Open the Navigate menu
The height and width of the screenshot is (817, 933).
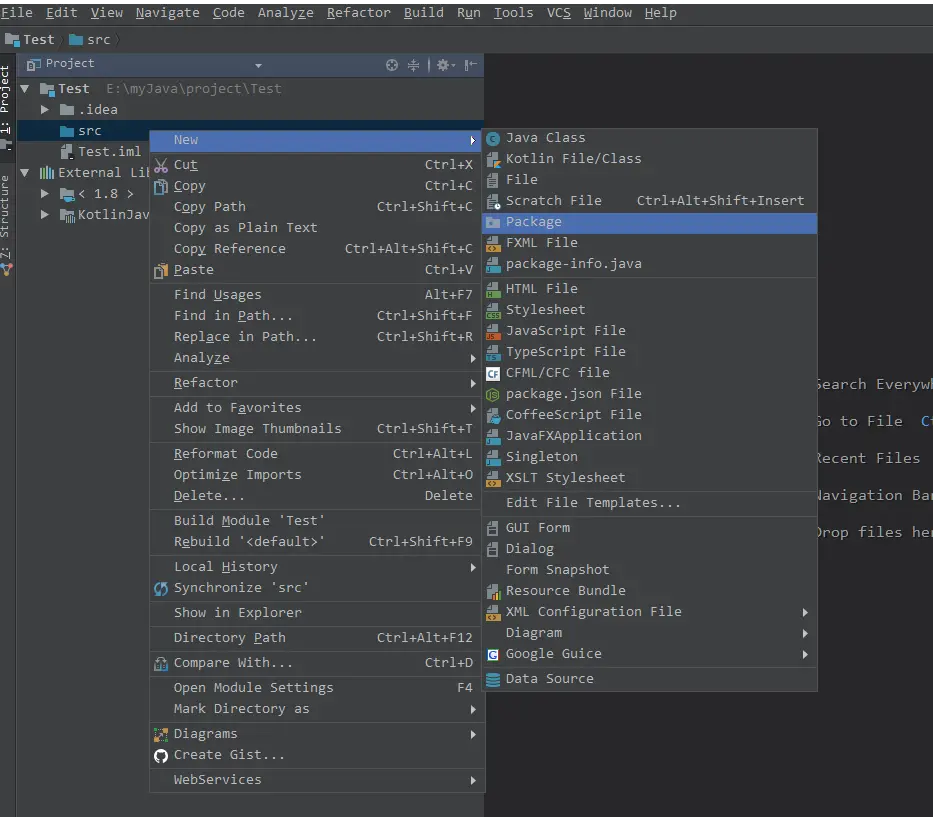(167, 12)
